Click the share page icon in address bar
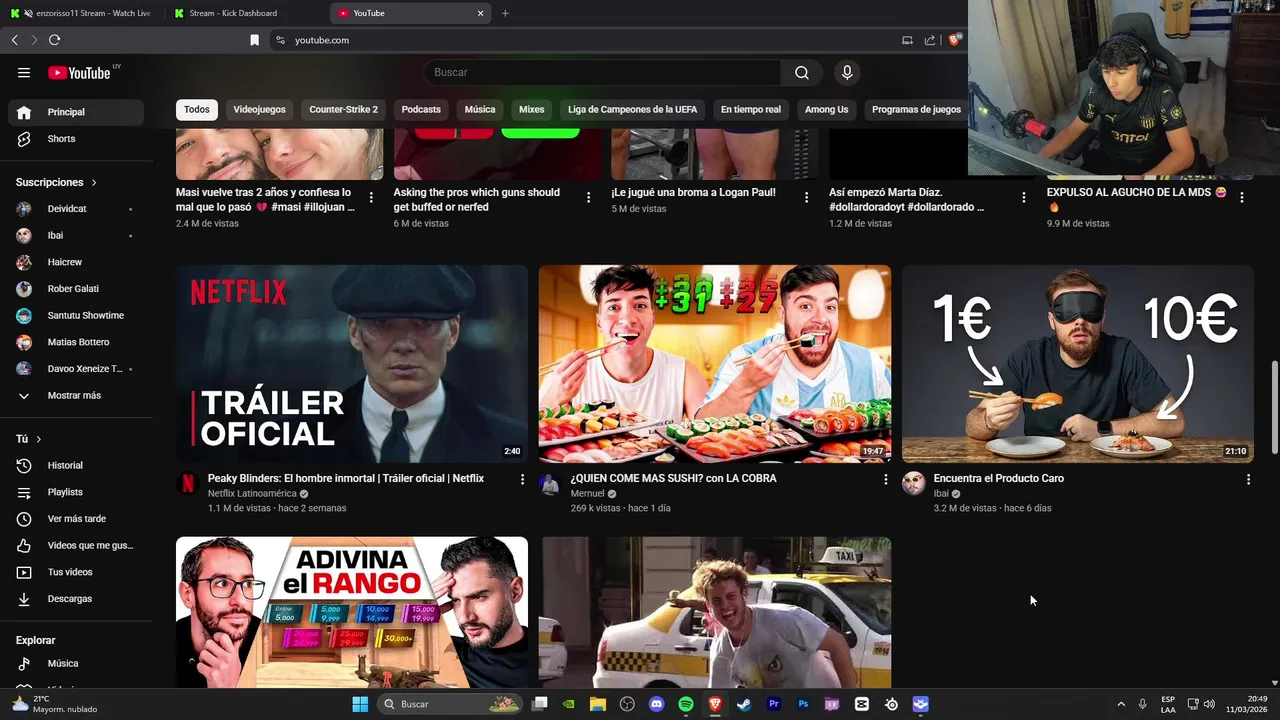Viewport: 1280px width, 720px height. (930, 40)
